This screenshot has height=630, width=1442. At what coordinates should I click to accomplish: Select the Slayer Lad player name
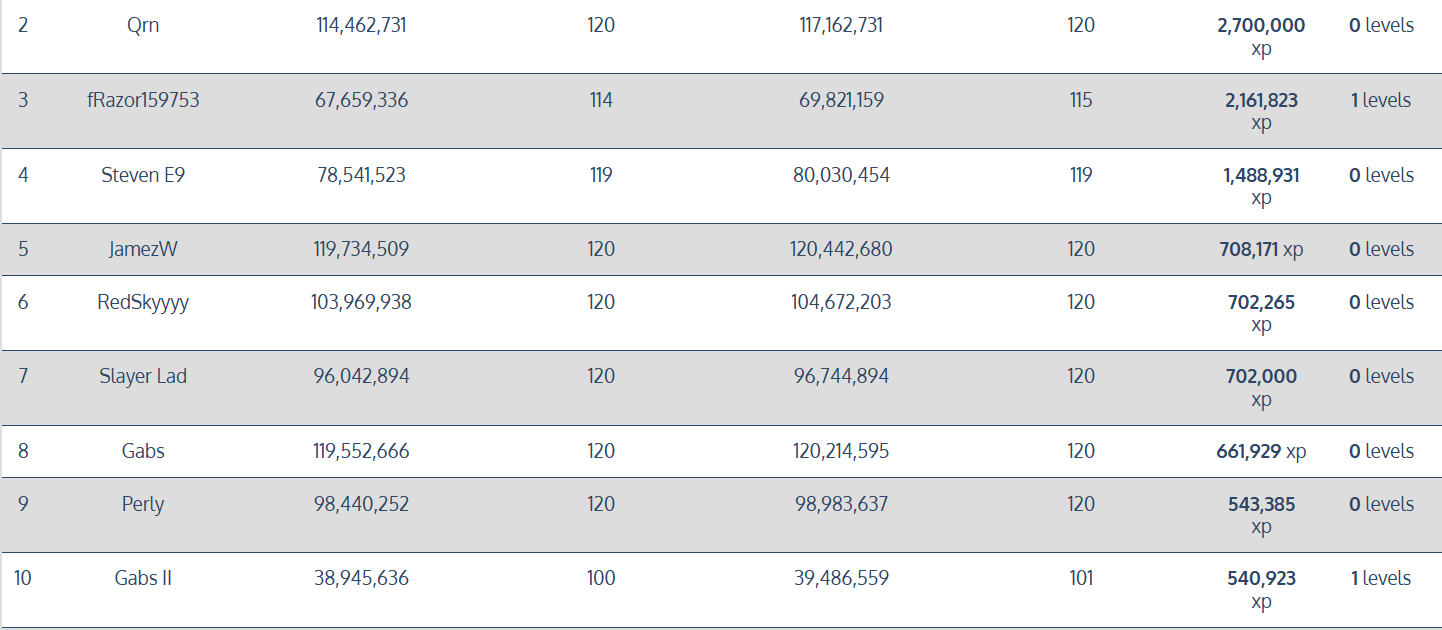[x=143, y=376]
